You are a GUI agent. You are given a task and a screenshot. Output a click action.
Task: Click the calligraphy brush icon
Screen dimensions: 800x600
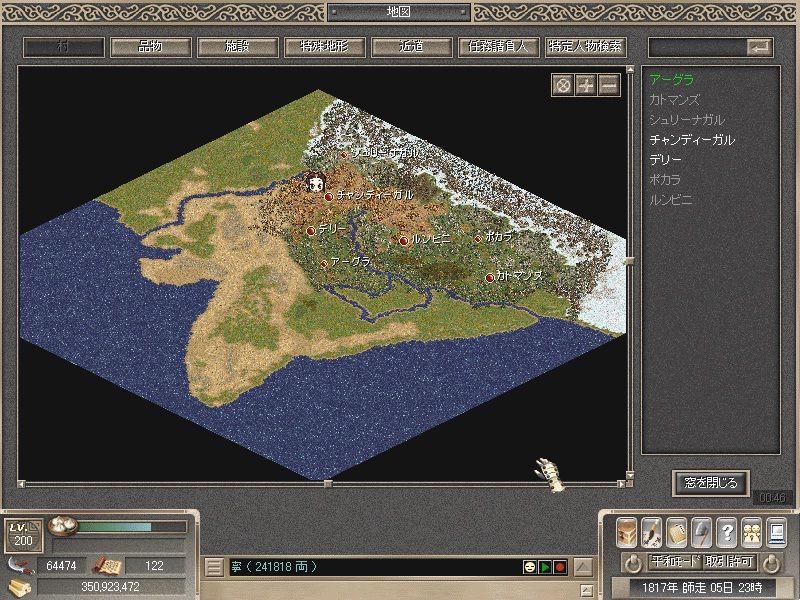tap(652, 532)
